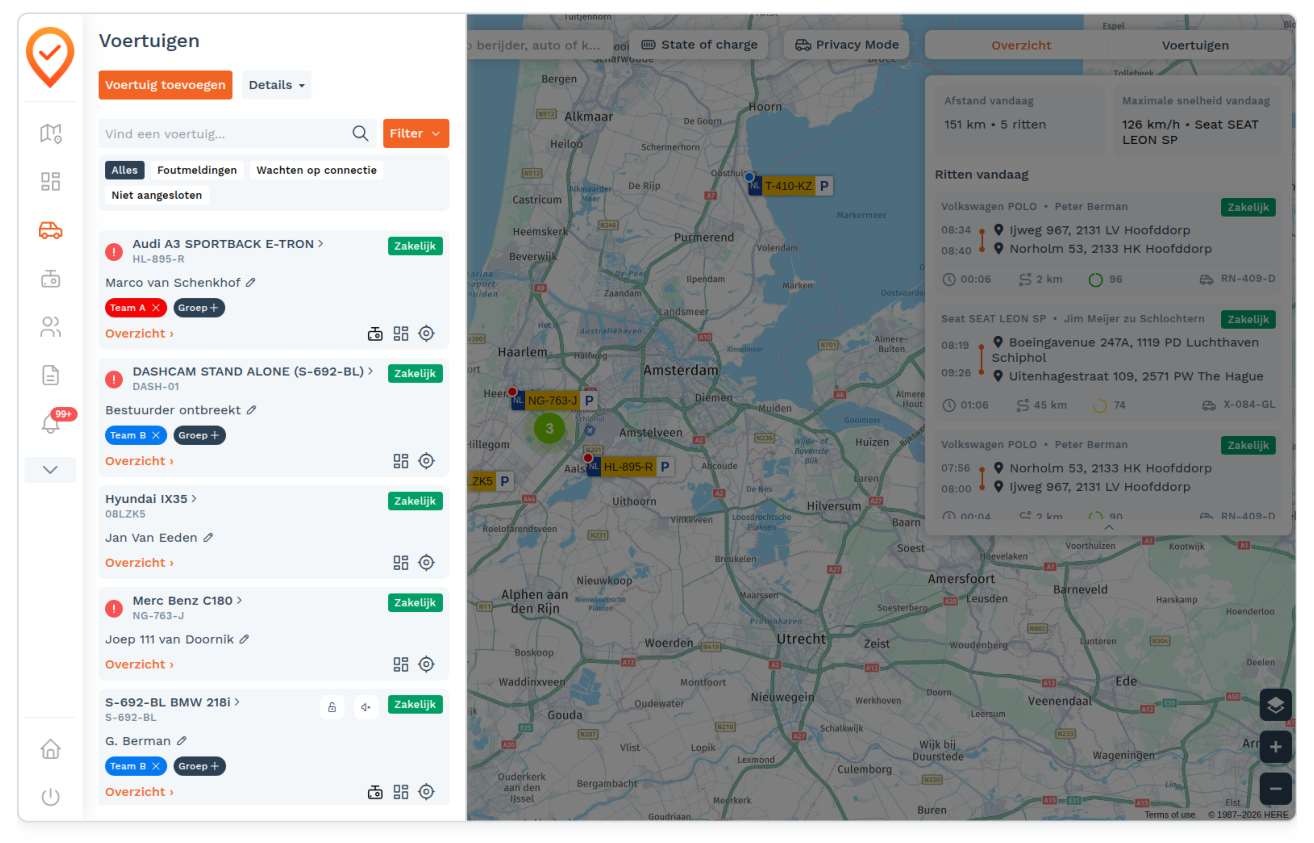Click the search magnifier icon
Viewport: 1314px width, 843px height.
coord(360,133)
